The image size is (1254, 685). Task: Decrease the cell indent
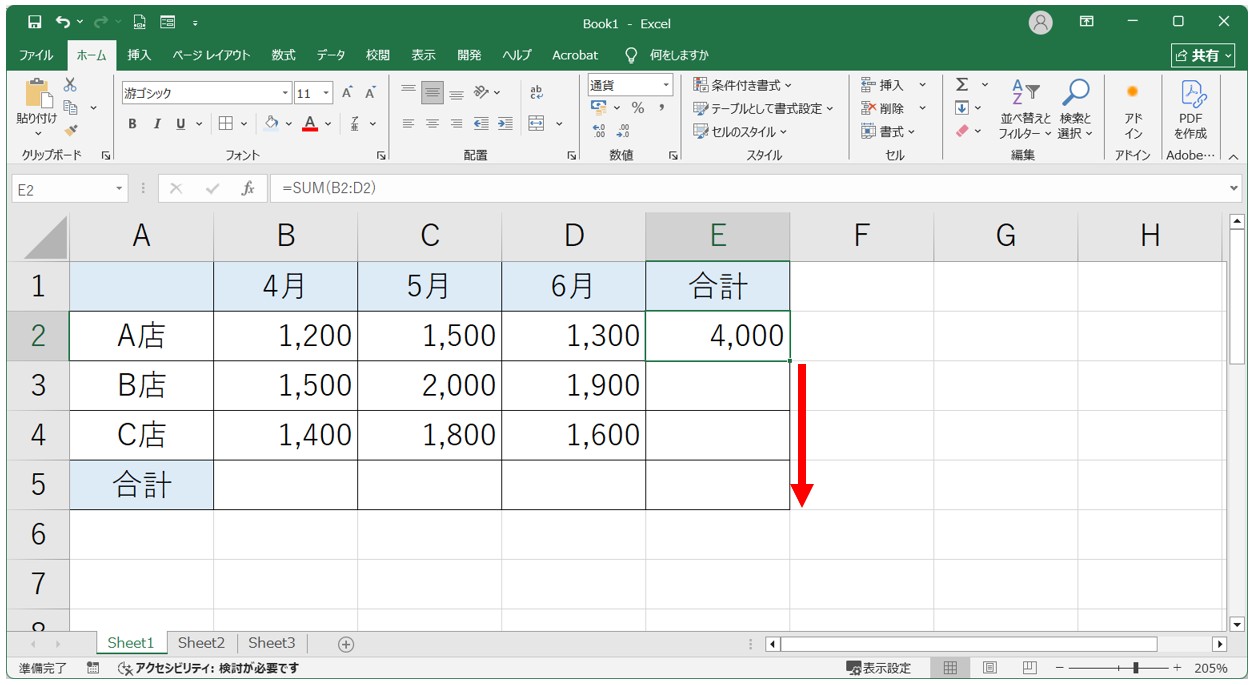481,124
